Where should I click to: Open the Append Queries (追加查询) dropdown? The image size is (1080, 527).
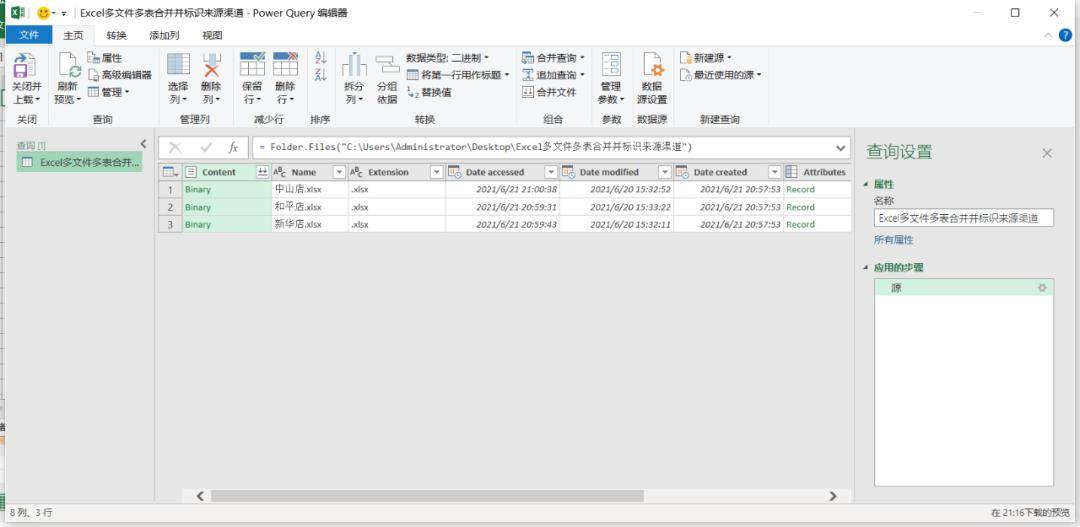(x=553, y=74)
